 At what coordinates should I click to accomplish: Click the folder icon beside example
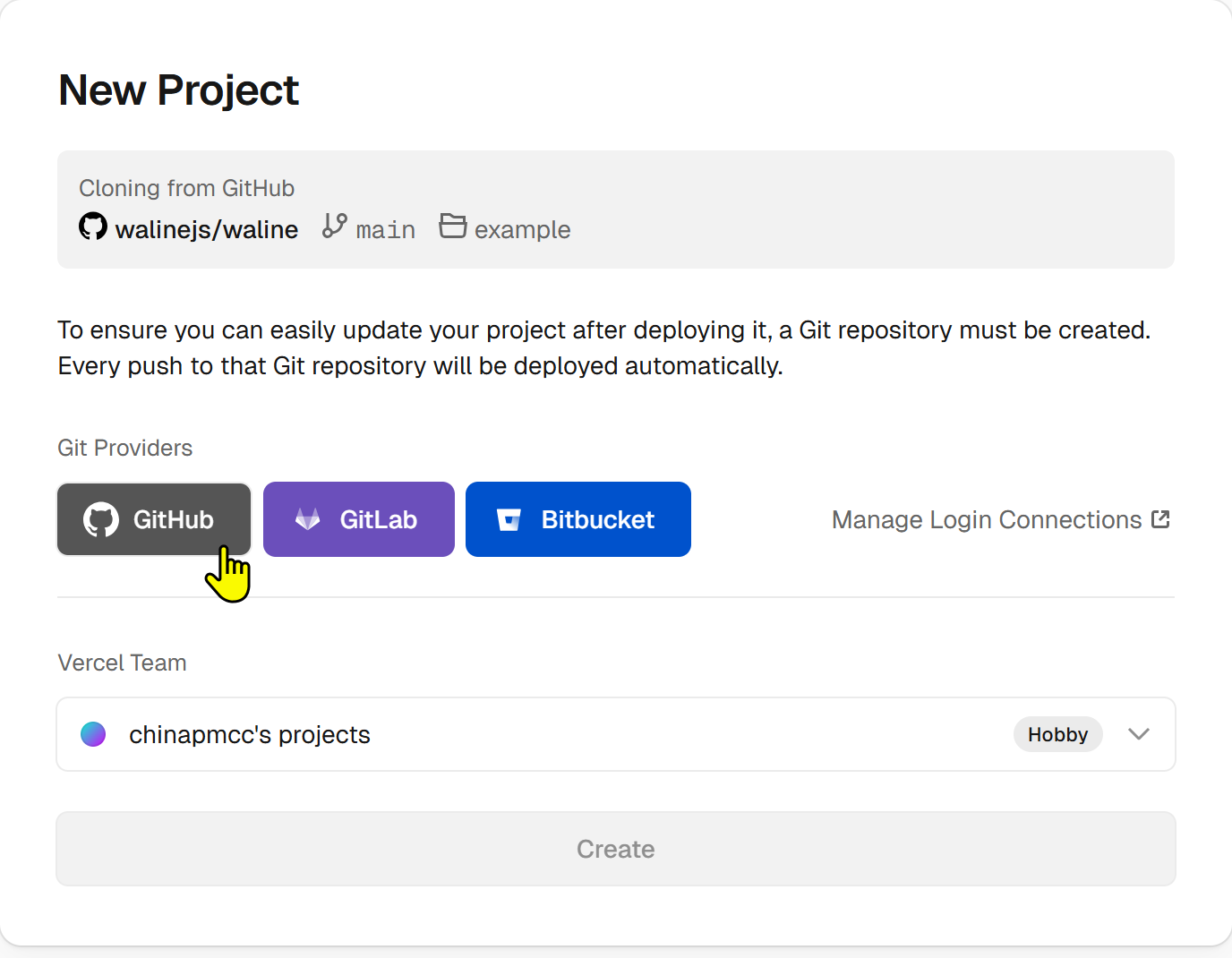click(453, 226)
